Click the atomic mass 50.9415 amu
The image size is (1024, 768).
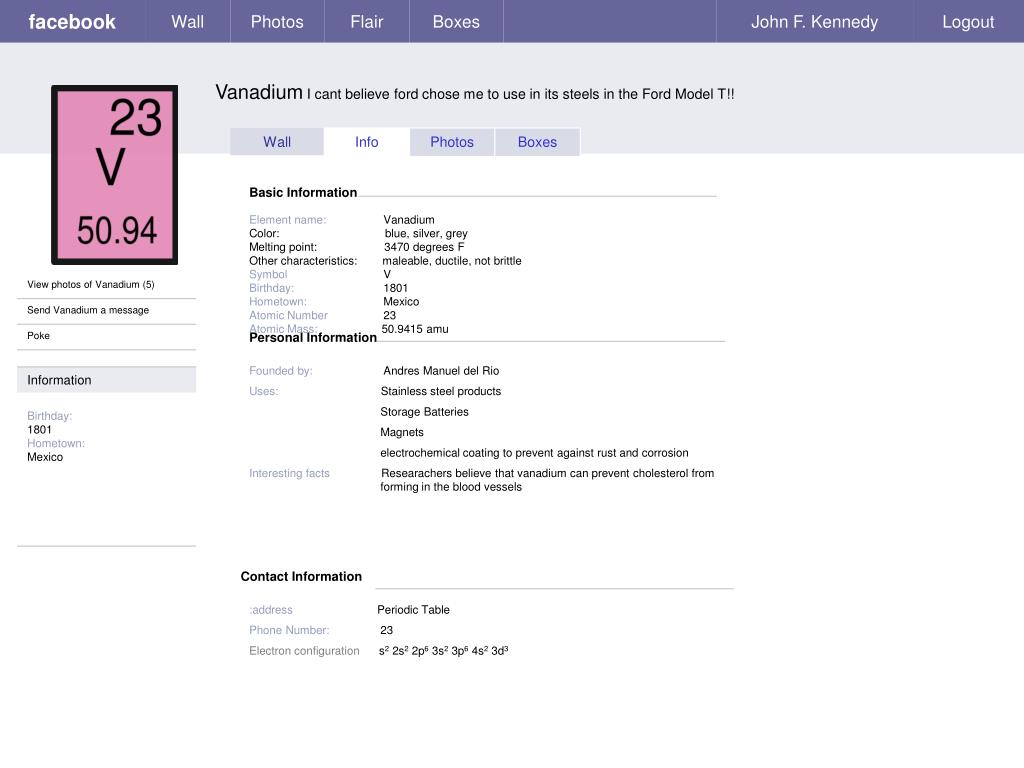coord(415,329)
